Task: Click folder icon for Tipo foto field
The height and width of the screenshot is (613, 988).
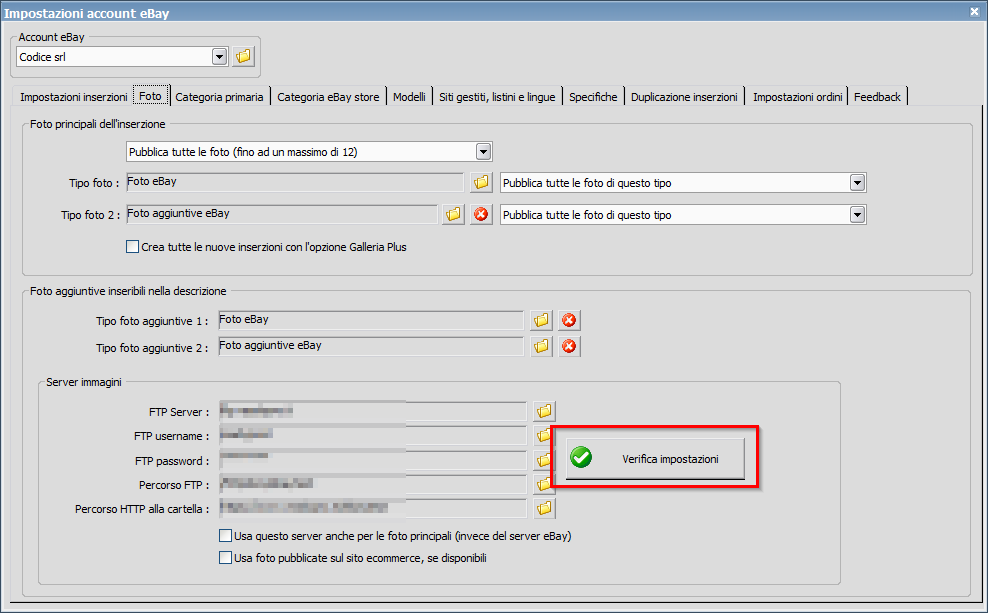Action: (x=481, y=183)
